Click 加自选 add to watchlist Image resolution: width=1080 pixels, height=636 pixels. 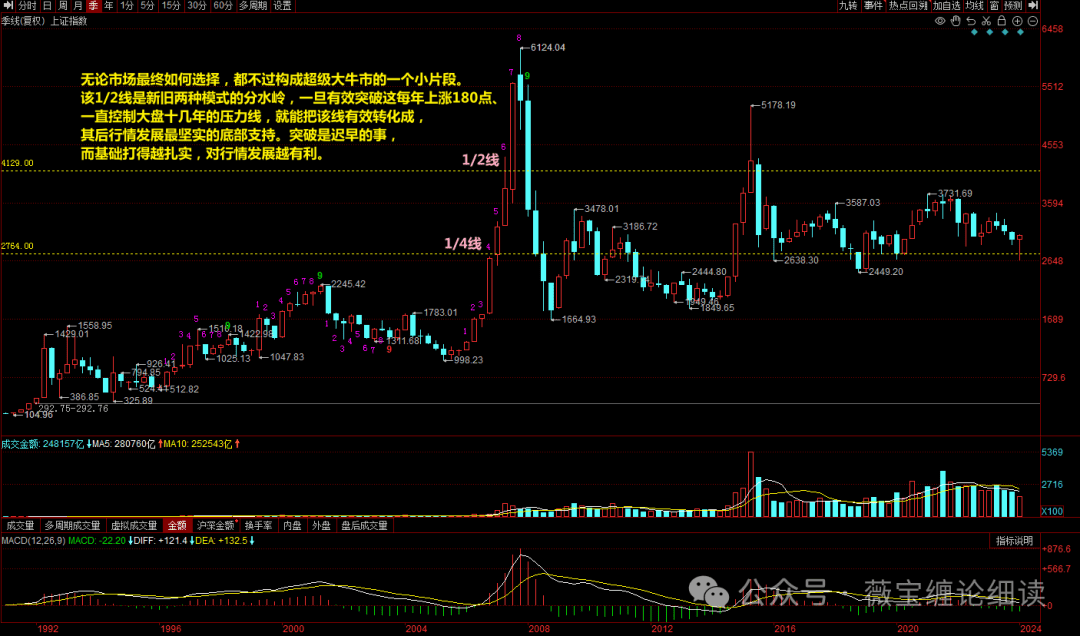pos(947,6)
